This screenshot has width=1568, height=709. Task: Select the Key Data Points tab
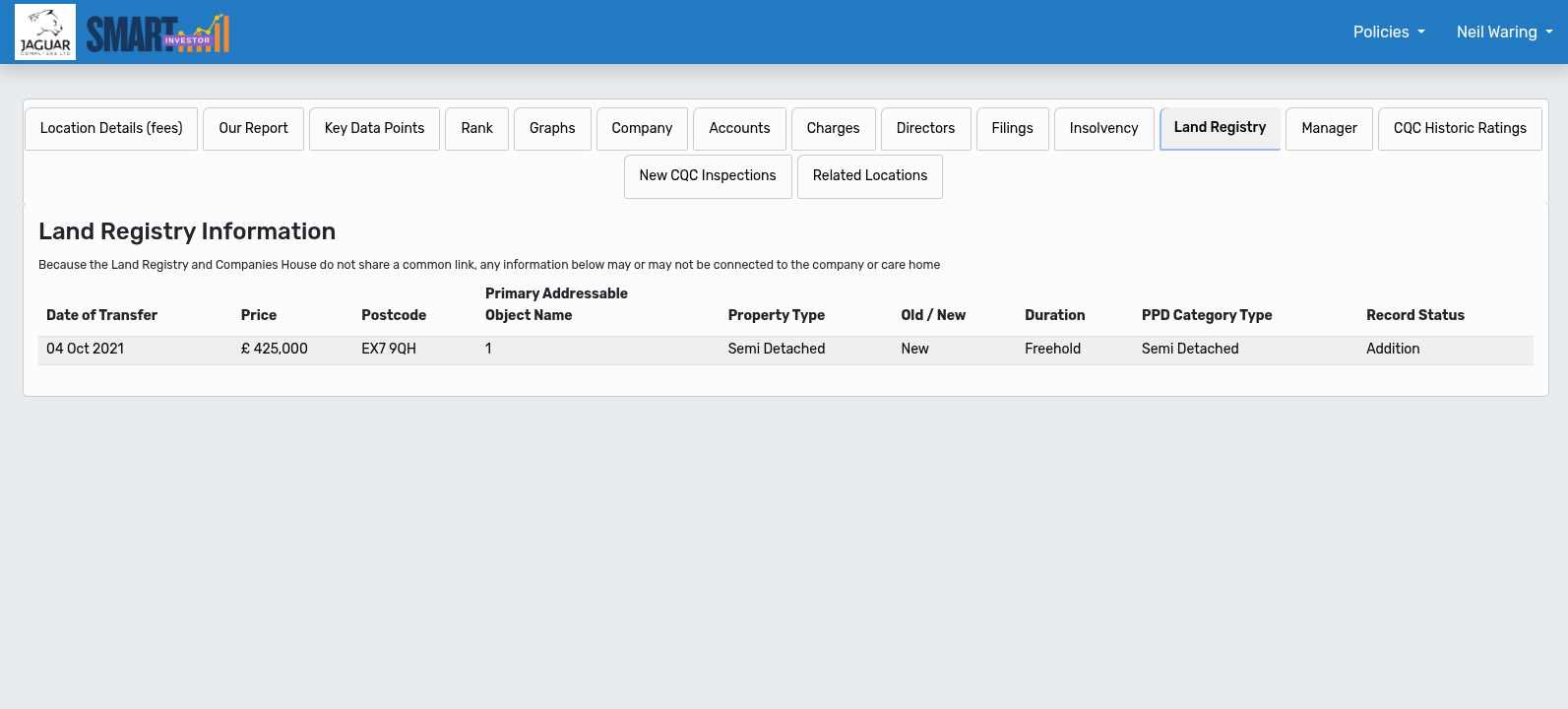[374, 128]
